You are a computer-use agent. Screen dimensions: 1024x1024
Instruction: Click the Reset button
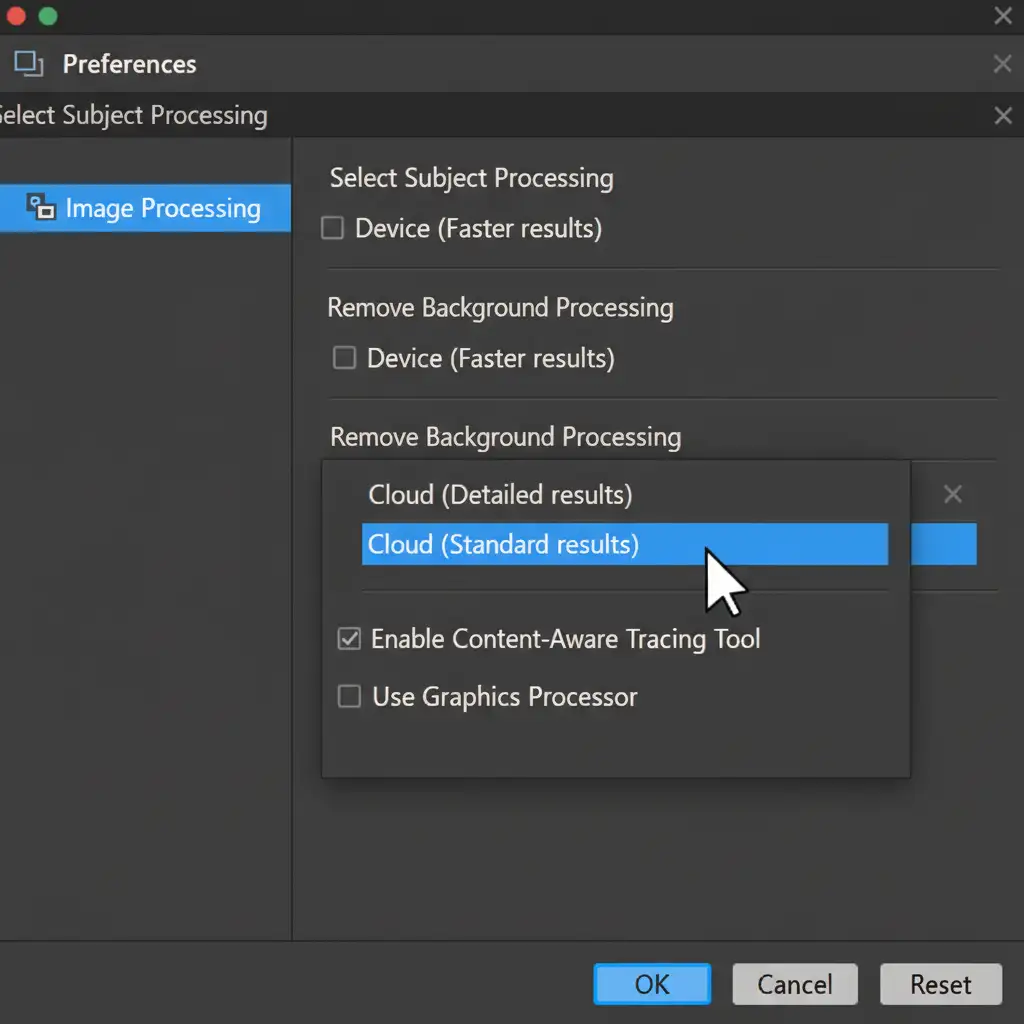[x=940, y=985]
